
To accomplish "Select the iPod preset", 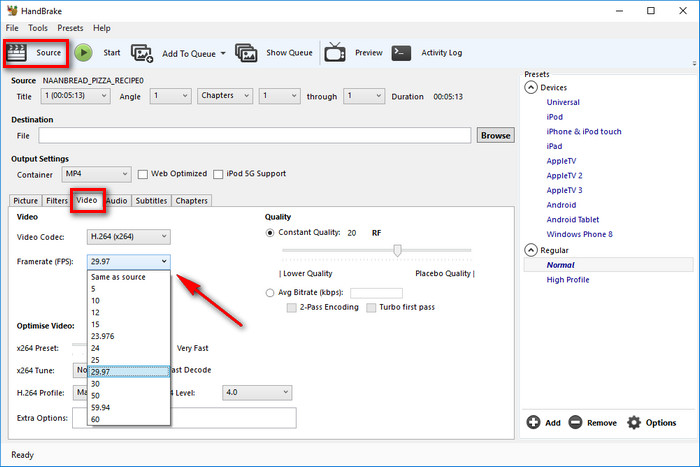I will coord(554,117).
